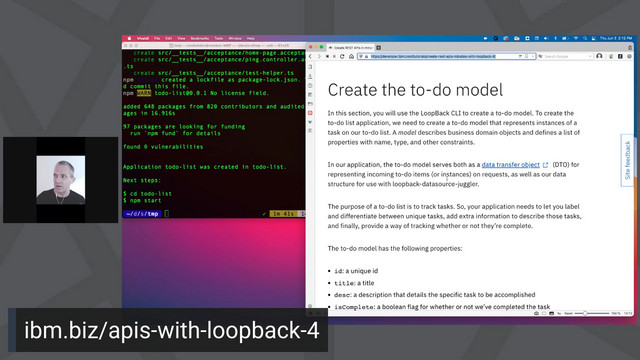Screen dimensions: 640x360
Task: Open the Site feedback side tab
Action: point(627,160)
